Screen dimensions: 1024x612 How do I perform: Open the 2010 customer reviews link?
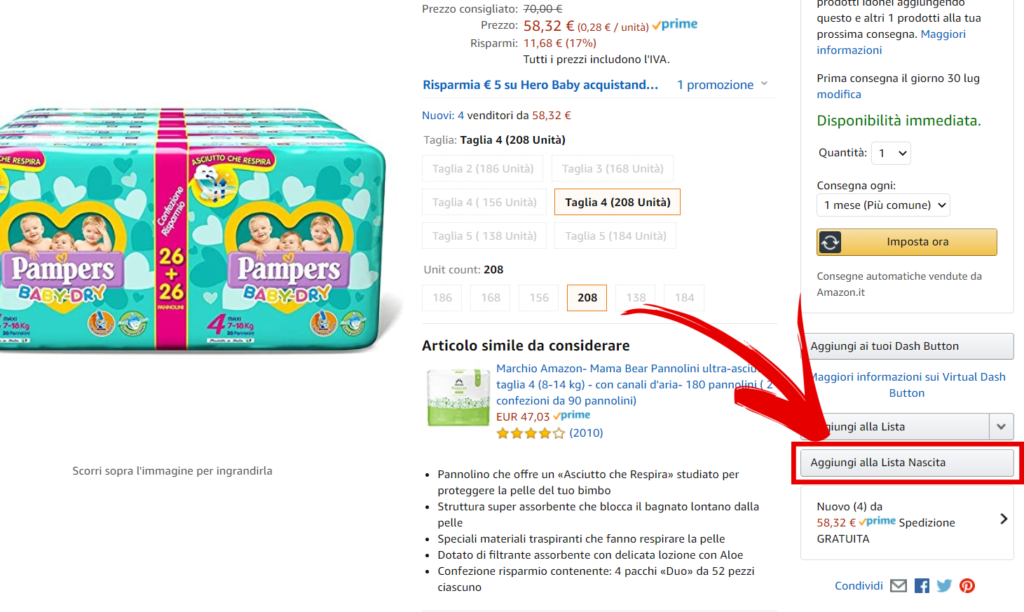point(586,433)
